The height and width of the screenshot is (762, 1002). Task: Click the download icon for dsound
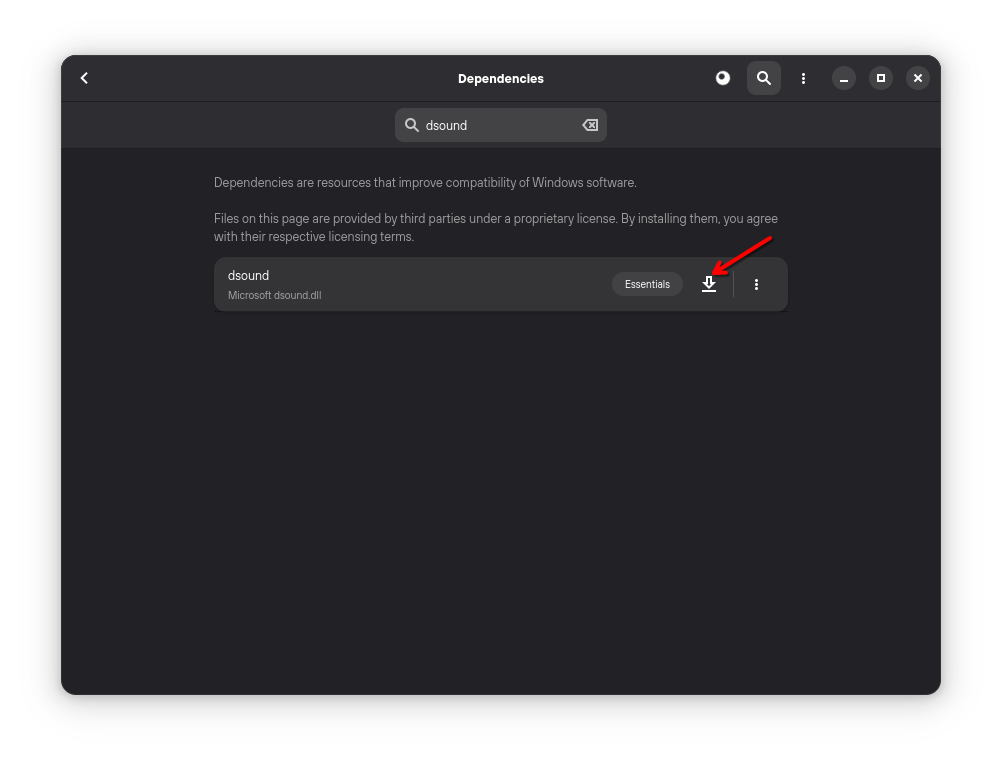click(709, 285)
